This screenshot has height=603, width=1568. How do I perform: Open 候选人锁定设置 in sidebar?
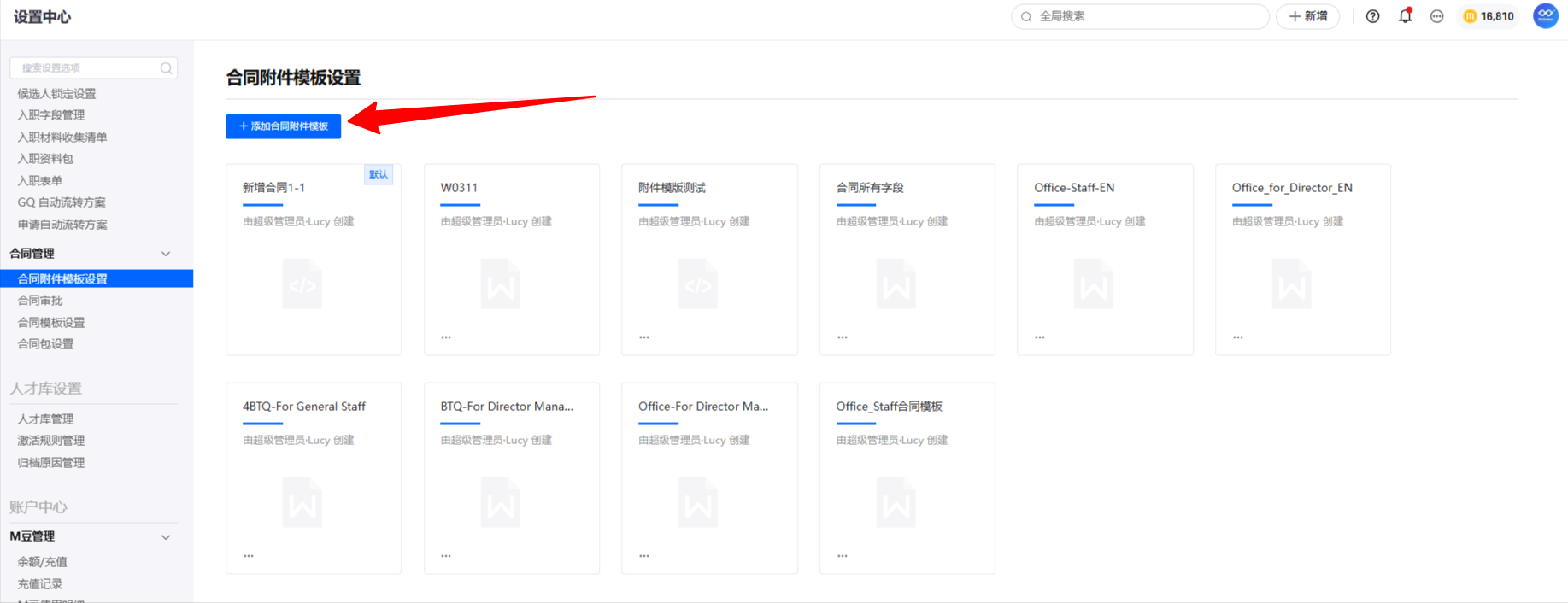coord(56,94)
